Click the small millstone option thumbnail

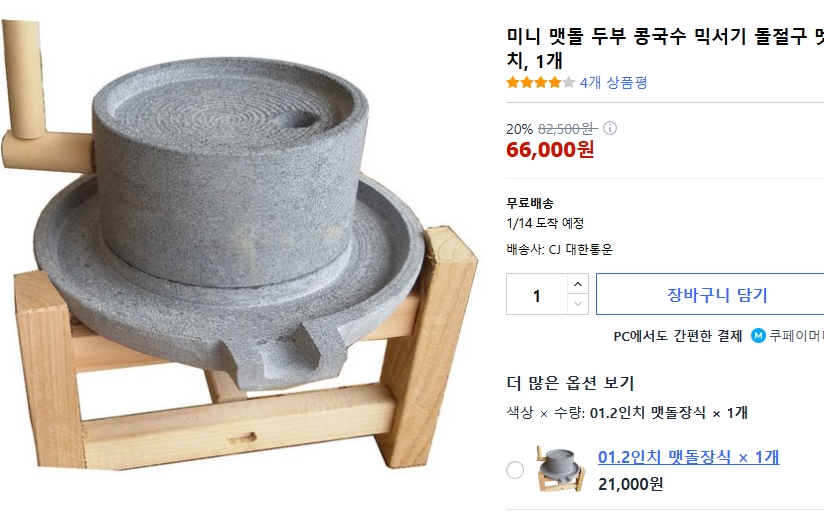(x=561, y=469)
